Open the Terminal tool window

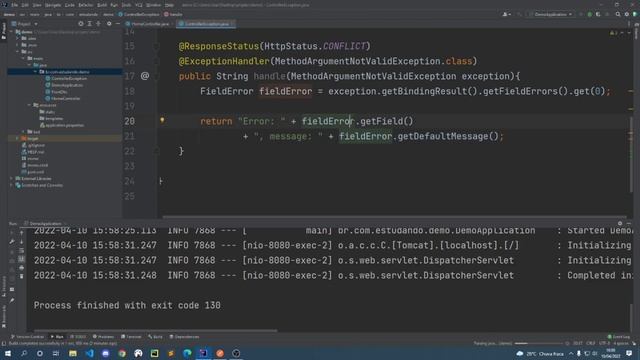(x=131, y=337)
